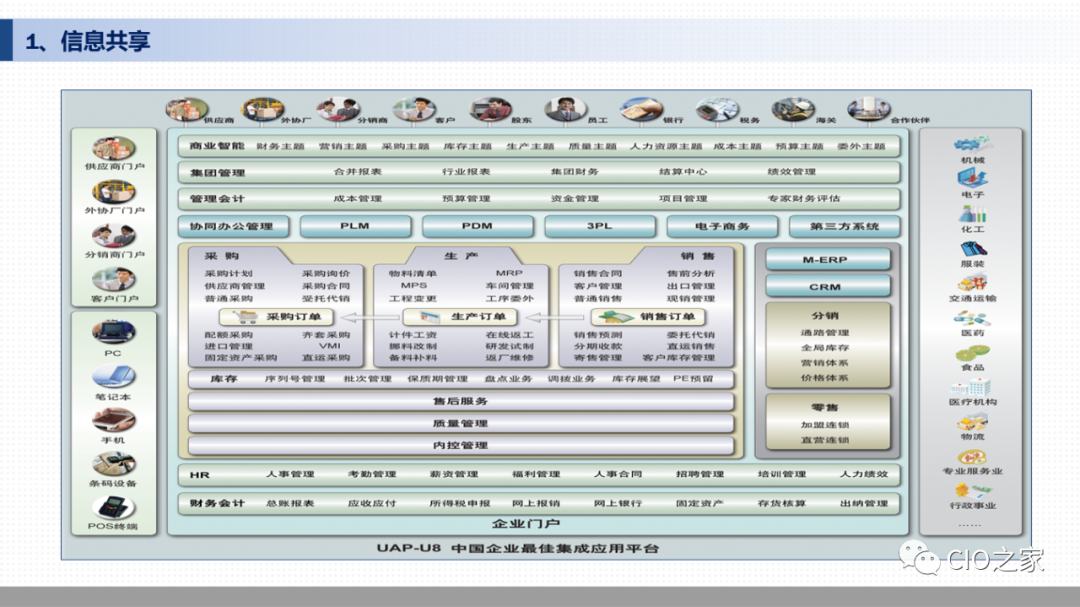Click the 笔记本 laptop icon
Viewport: 1080px width, 607px height.
click(x=114, y=376)
